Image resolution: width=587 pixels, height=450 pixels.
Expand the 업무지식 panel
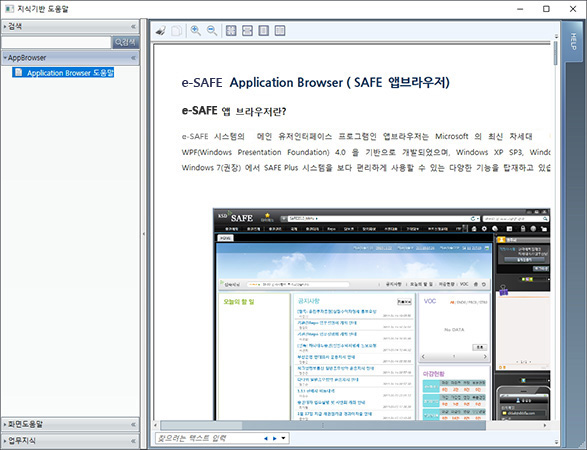coord(70,441)
